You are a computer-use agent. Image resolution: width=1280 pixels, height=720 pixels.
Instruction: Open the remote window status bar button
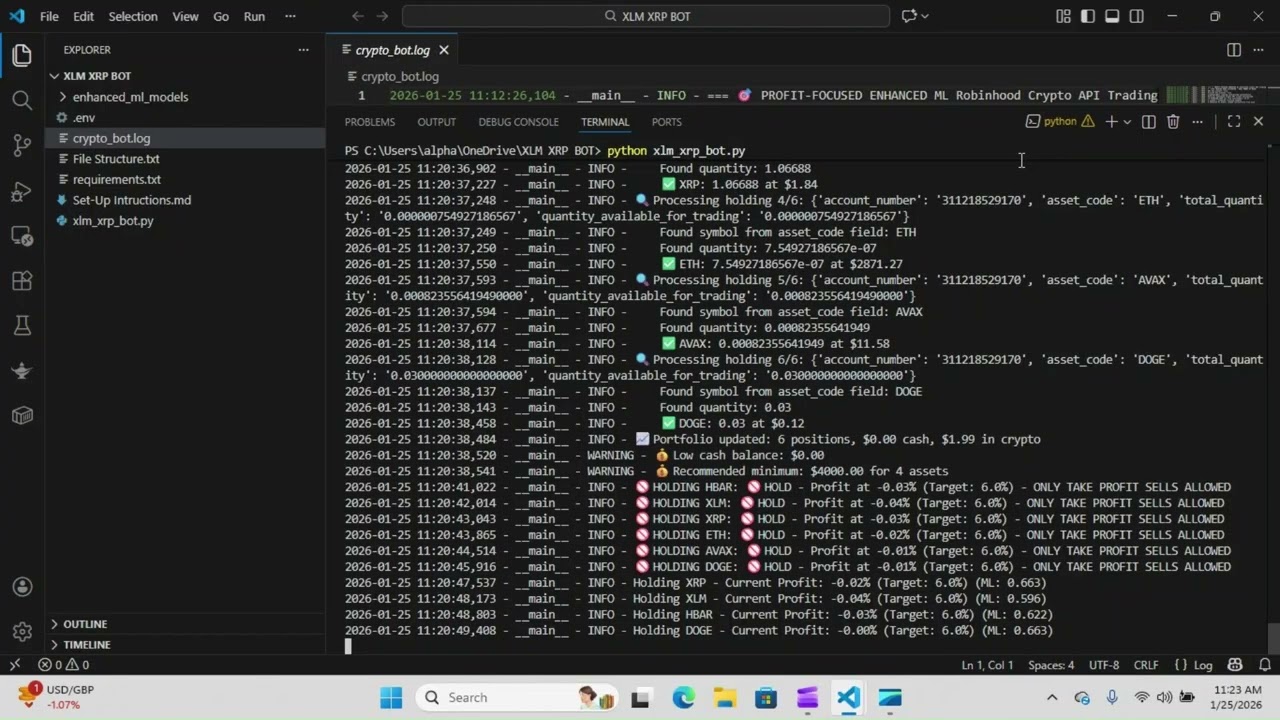[x=15, y=665]
